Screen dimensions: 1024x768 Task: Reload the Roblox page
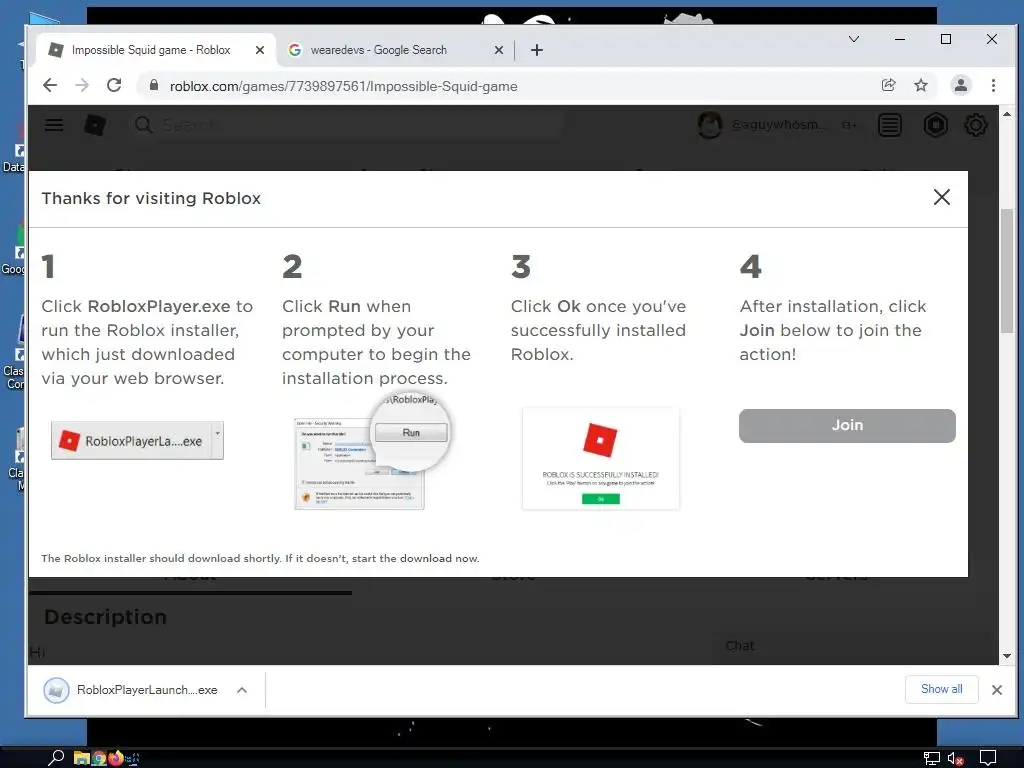tap(114, 86)
